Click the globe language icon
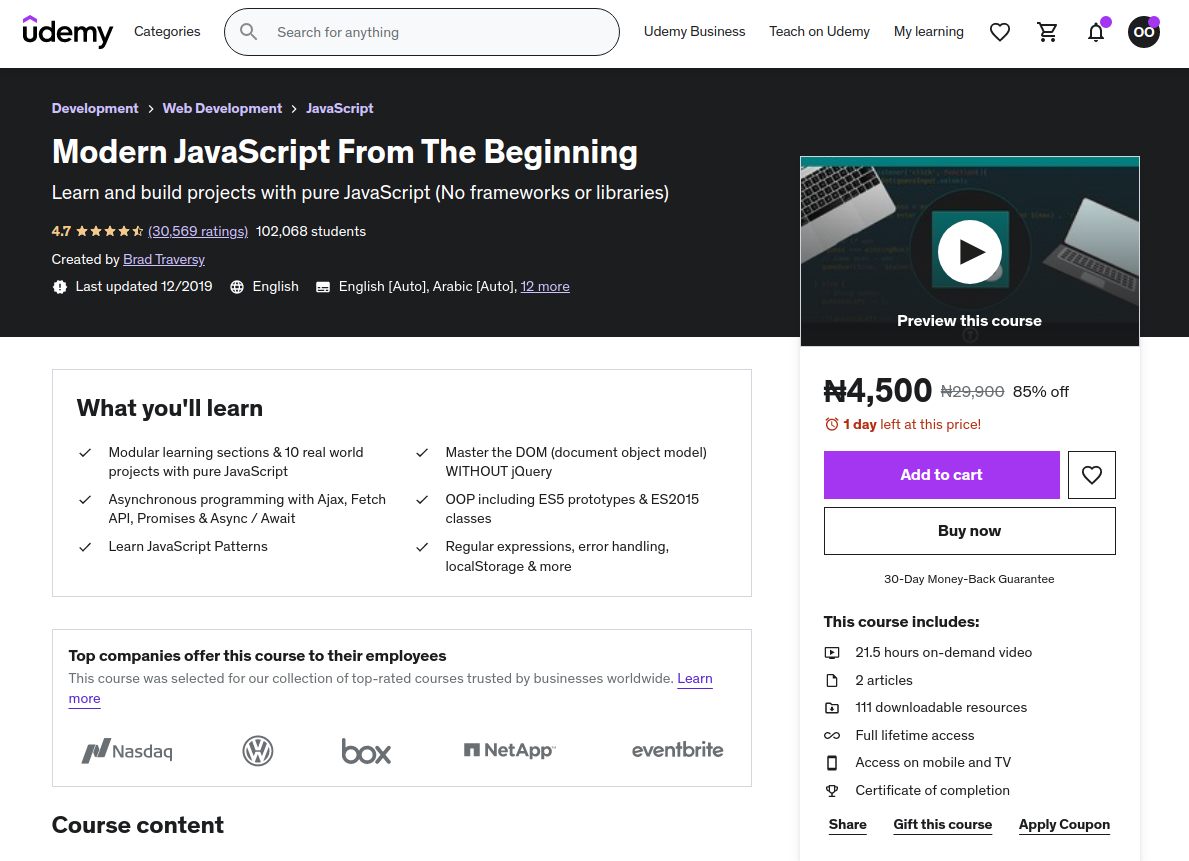 pos(237,287)
